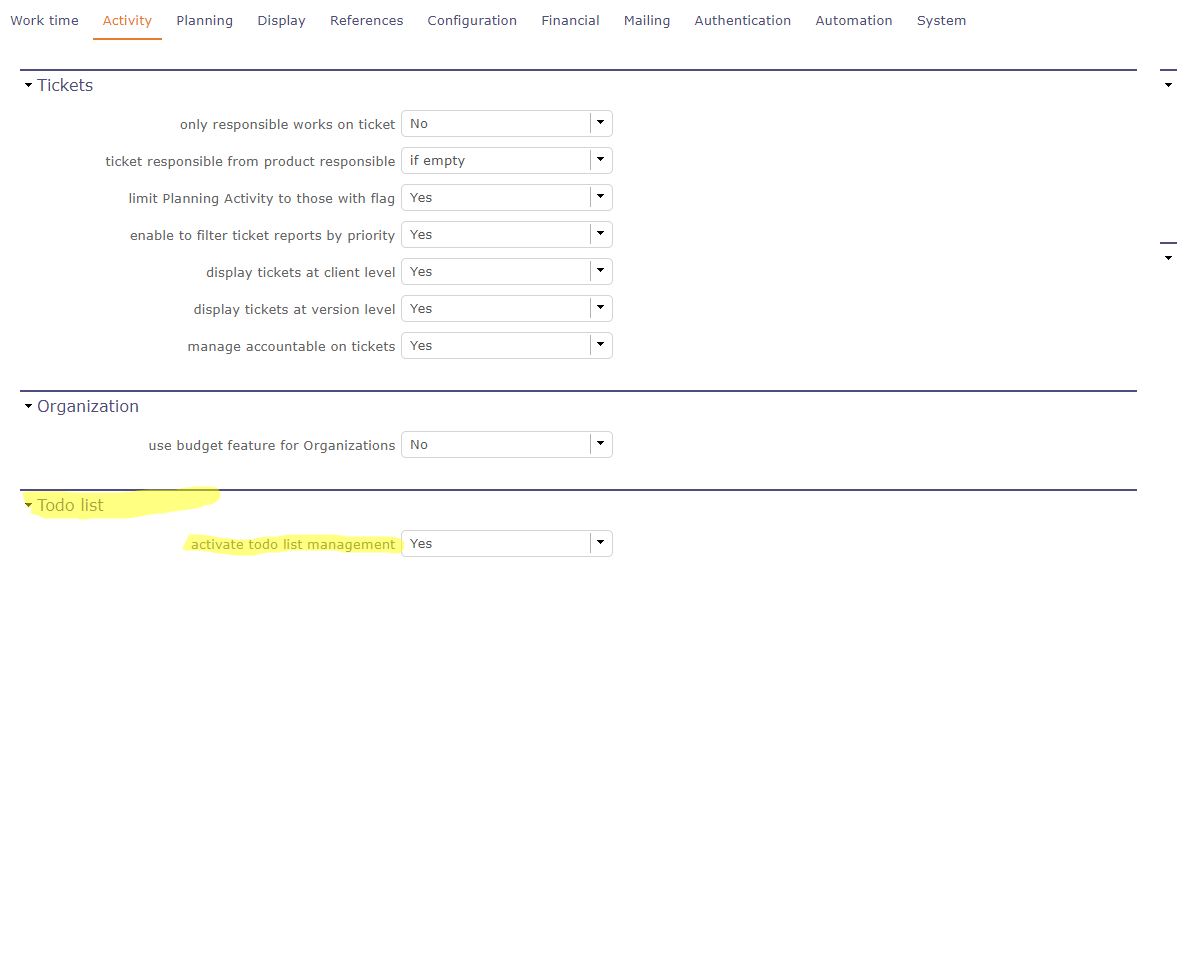Open the System tab
Viewport: 1177px width, 960px height.
[941, 21]
